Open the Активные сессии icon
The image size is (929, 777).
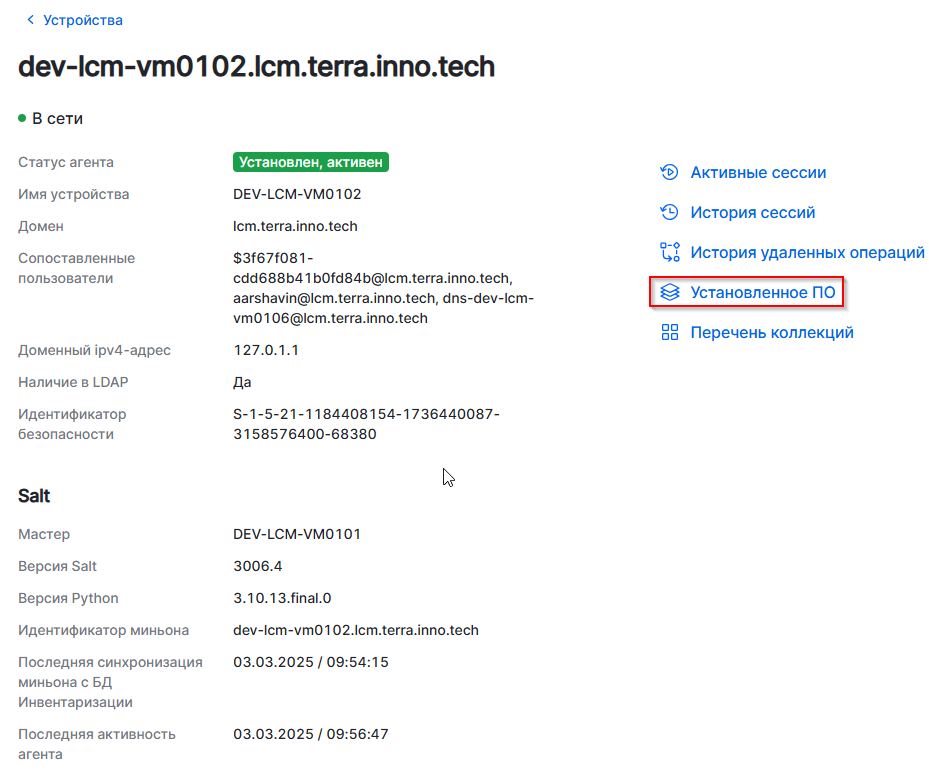click(x=670, y=172)
